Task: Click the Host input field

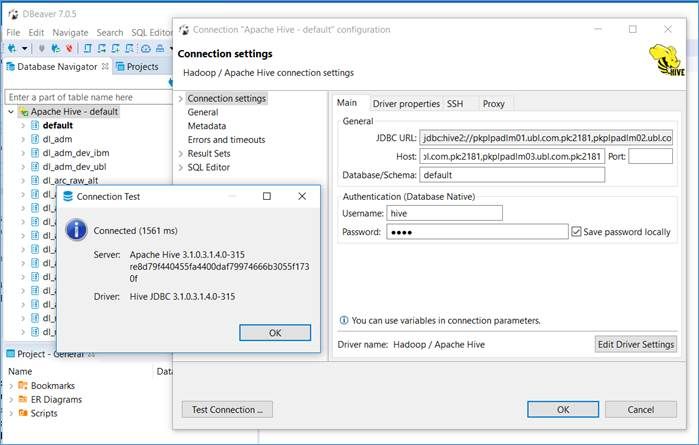Action: (x=512, y=157)
